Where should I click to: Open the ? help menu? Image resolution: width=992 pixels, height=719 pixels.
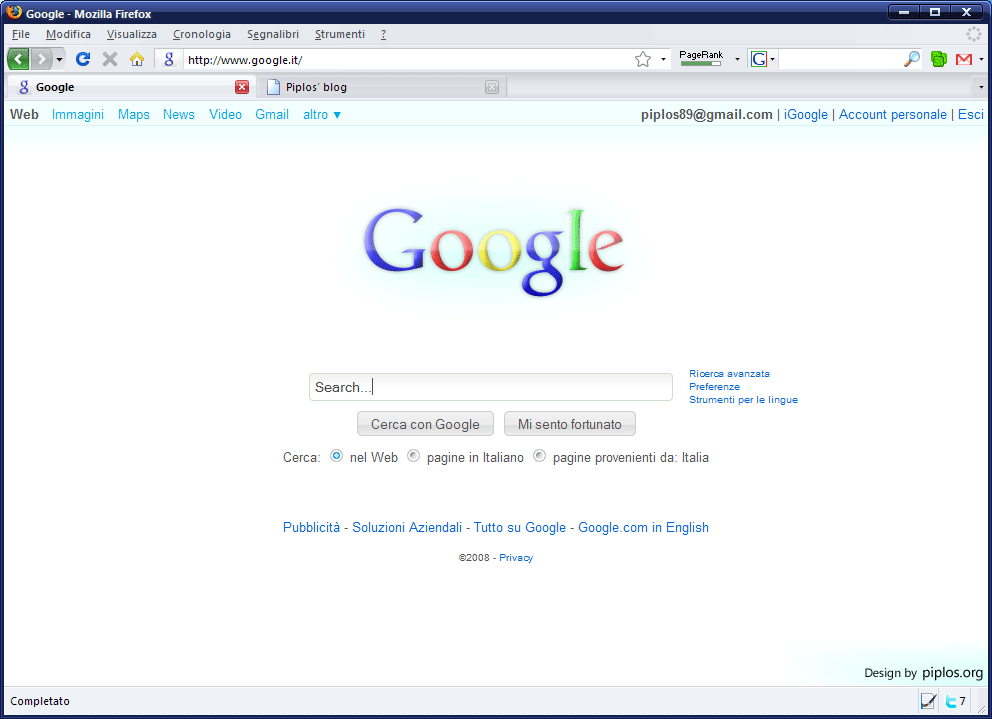(383, 34)
